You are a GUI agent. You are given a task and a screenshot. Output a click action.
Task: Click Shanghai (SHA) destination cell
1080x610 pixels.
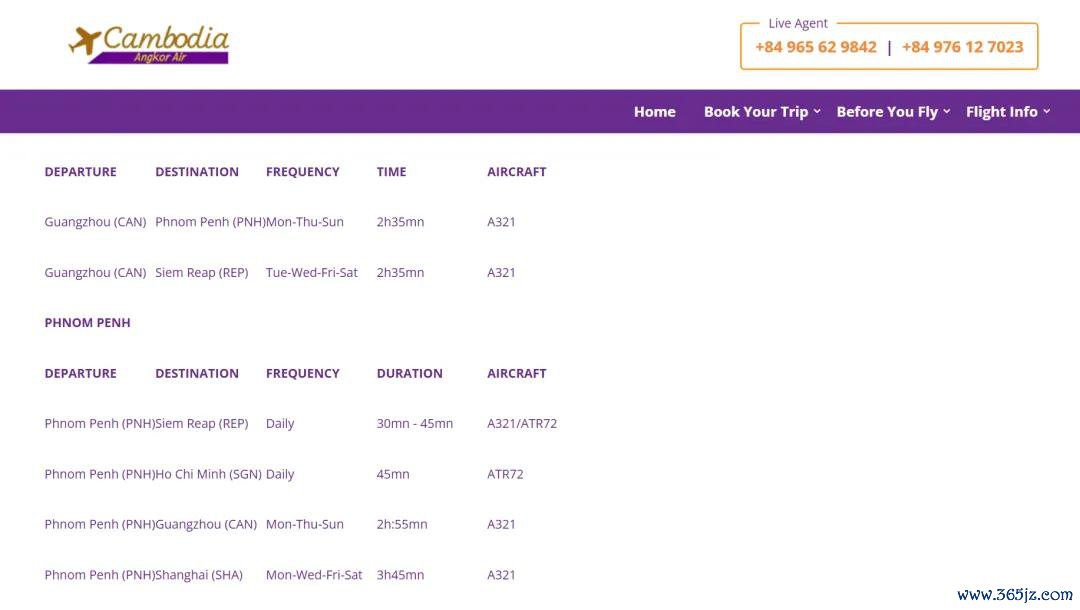[198, 575]
